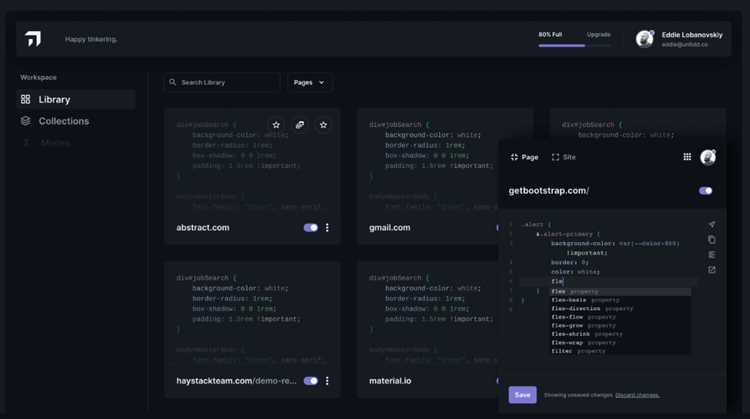Screen dimensions: 750x419
Task: Click the copy code icon in editor
Action: point(712,240)
